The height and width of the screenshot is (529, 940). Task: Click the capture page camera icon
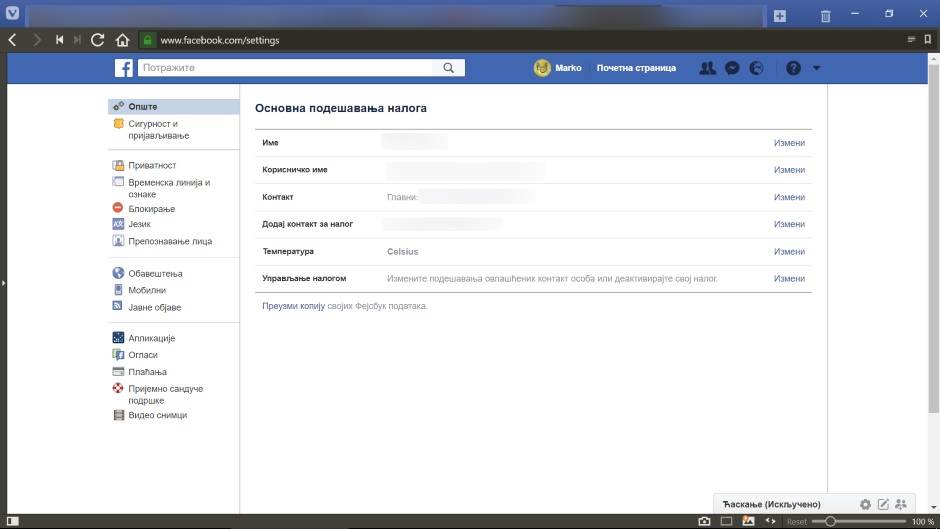(704, 521)
